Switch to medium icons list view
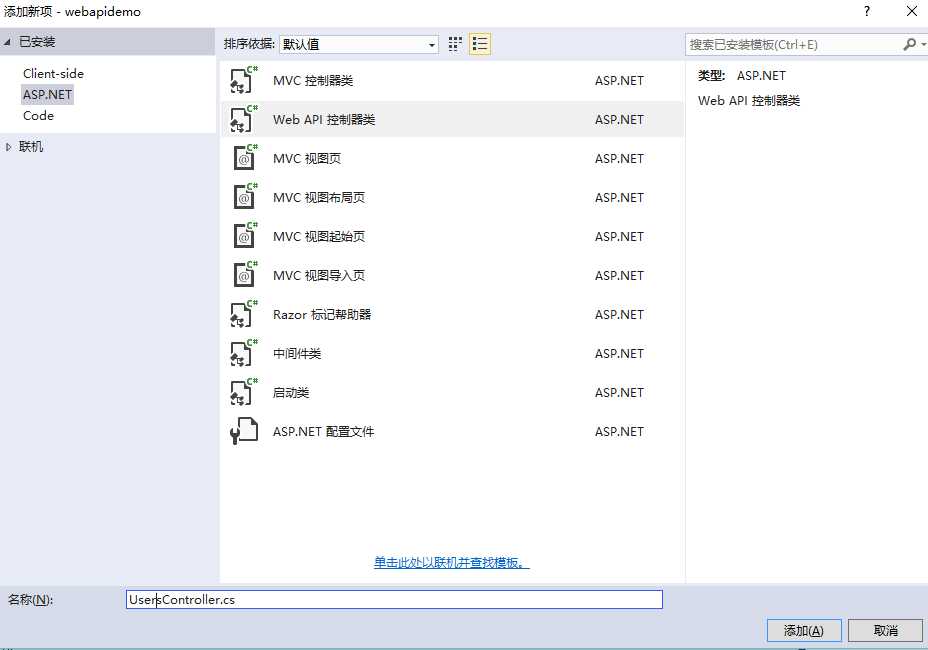 point(479,44)
